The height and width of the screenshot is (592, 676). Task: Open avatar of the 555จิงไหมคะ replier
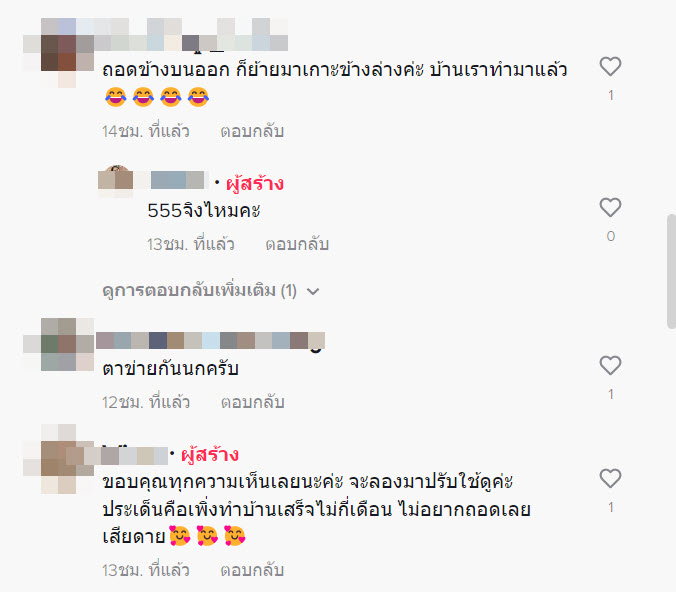(116, 181)
